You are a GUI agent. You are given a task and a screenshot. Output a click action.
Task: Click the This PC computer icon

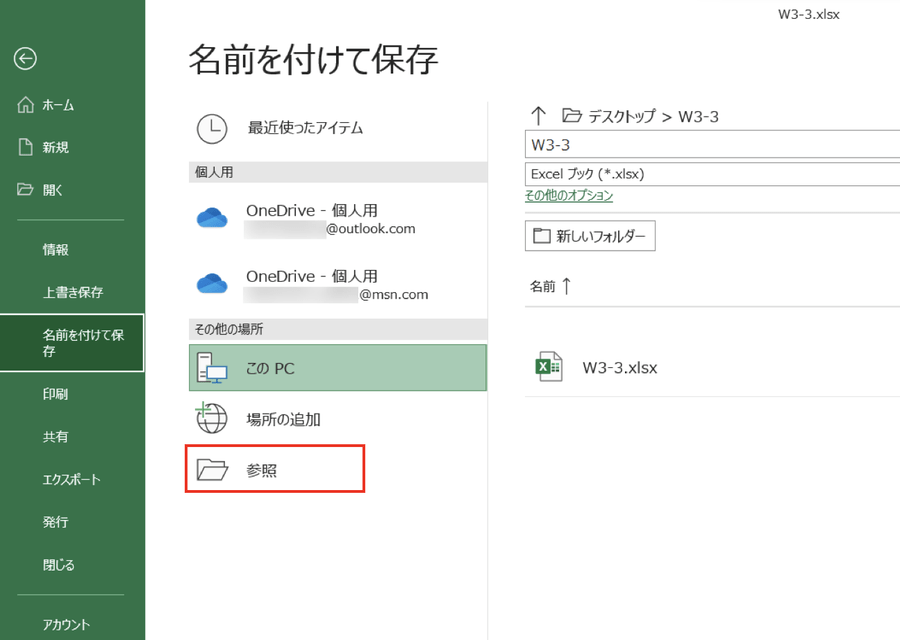[x=212, y=368]
